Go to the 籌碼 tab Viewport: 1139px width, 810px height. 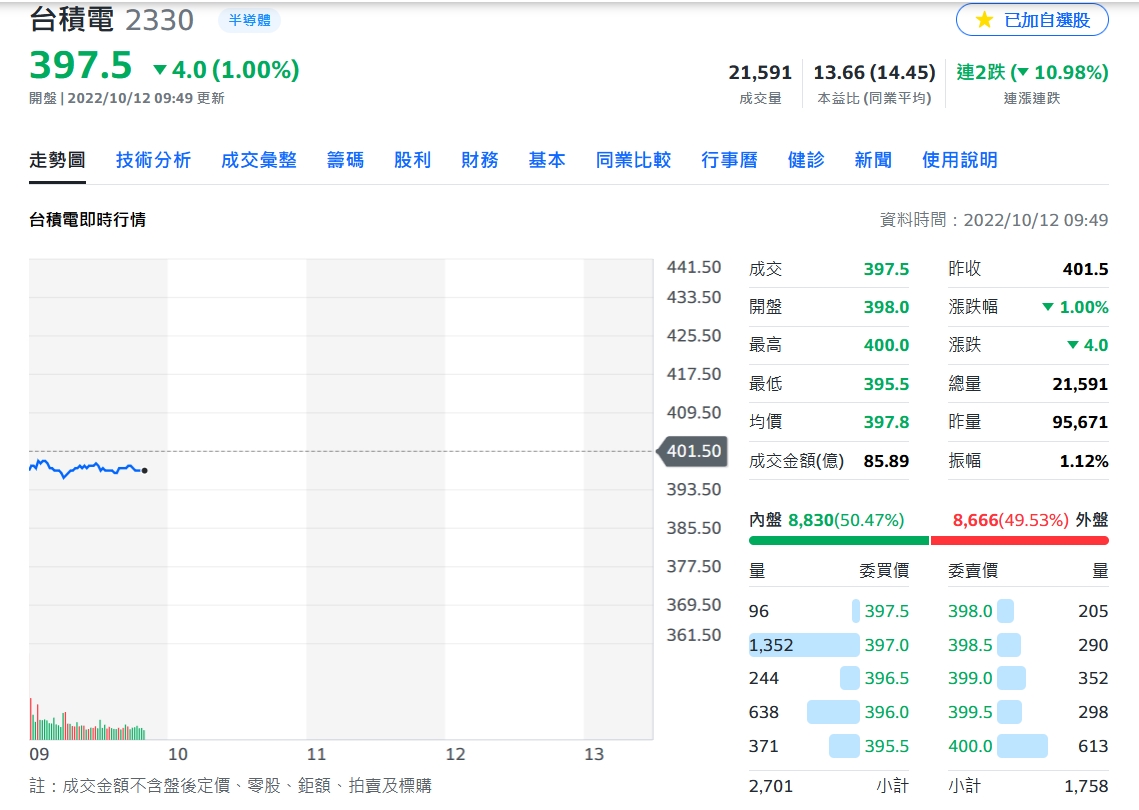coord(345,160)
